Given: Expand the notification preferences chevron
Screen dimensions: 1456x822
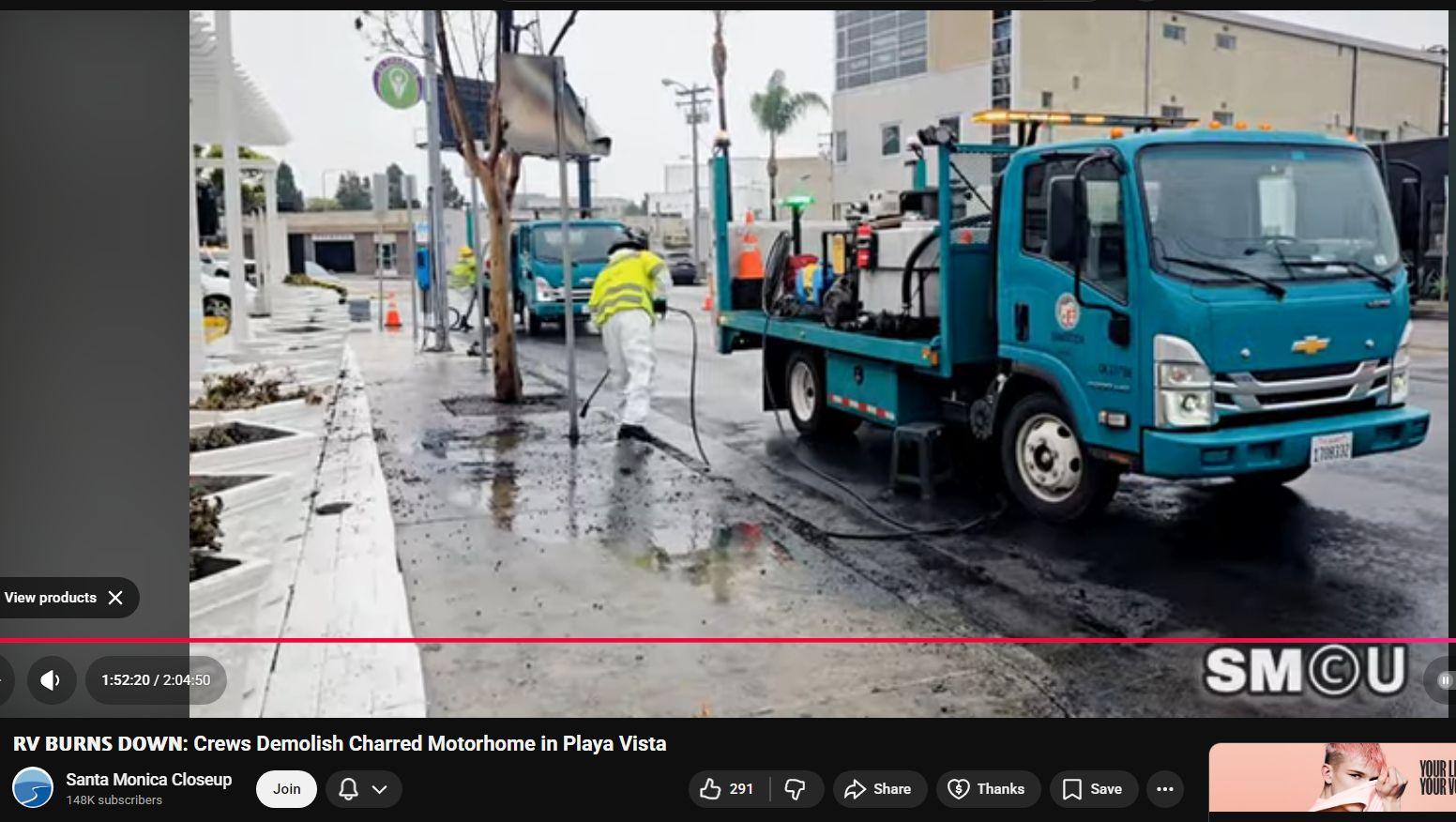Looking at the screenshot, I should tap(380, 789).
